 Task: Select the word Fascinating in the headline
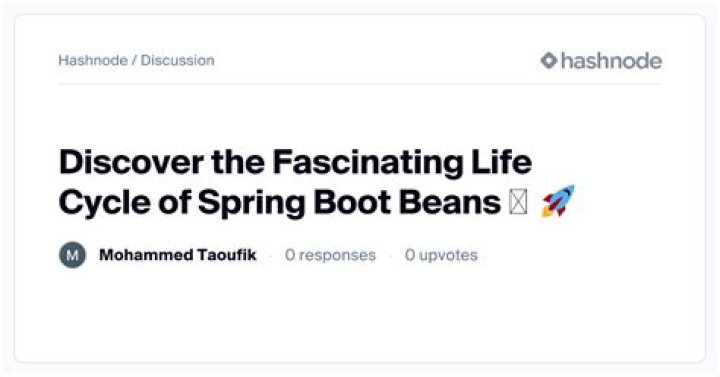click(x=367, y=163)
